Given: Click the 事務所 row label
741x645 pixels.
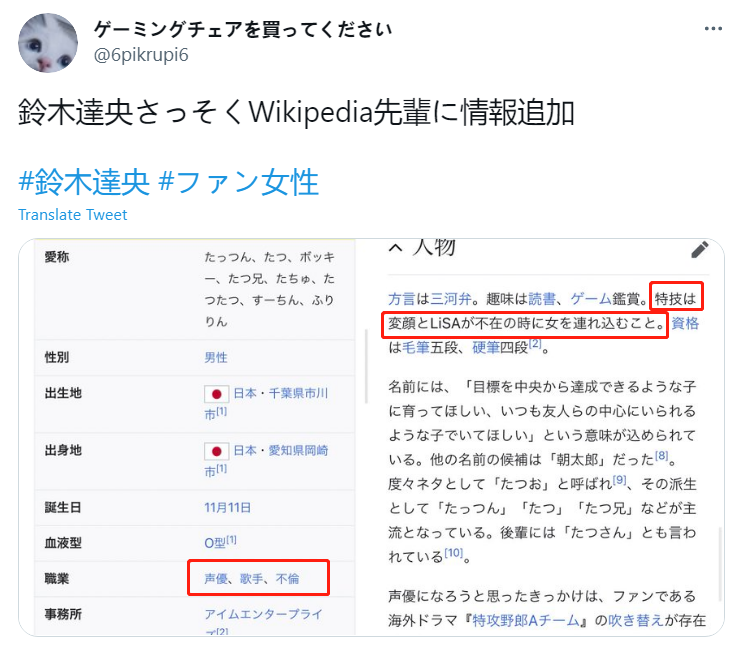Looking at the screenshot, I should (x=63, y=614).
